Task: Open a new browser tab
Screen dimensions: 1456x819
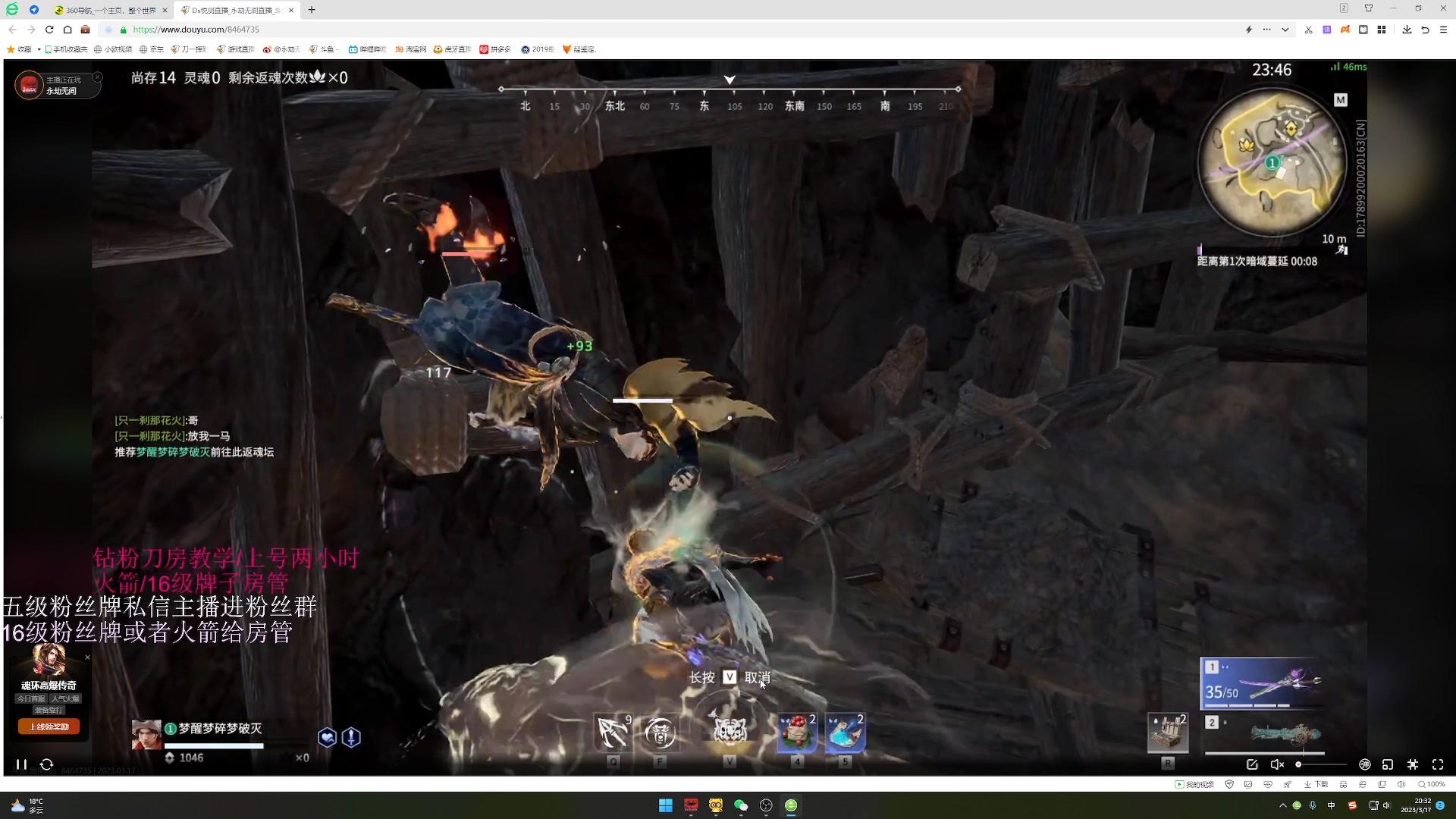Action: (x=312, y=10)
